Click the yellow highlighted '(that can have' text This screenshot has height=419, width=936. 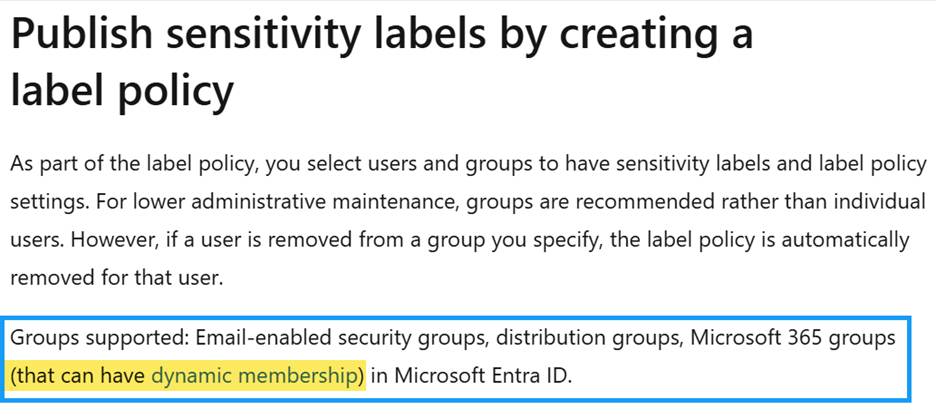coord(79,375)
